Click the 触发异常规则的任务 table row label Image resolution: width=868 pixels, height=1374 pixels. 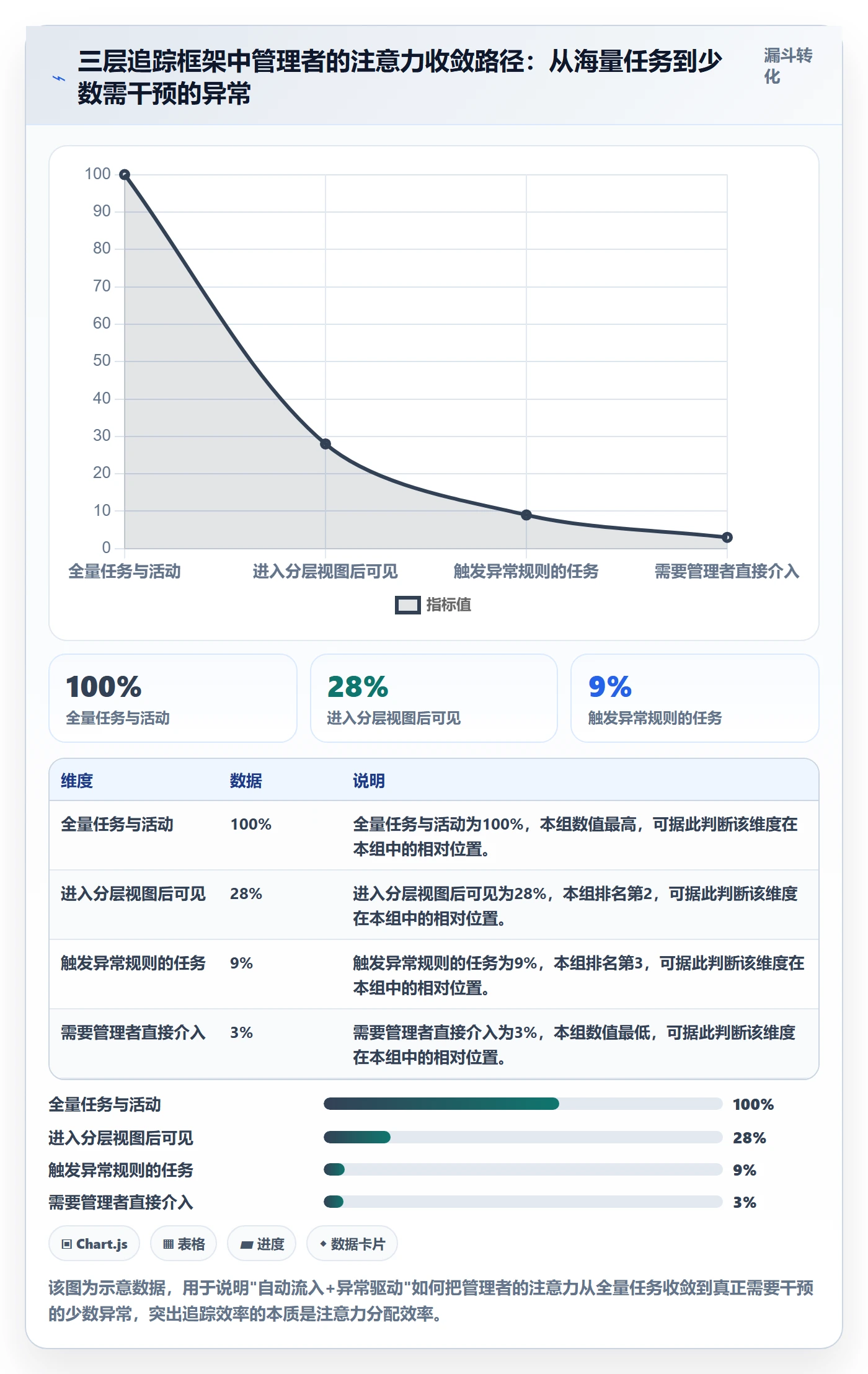point(133,964)
